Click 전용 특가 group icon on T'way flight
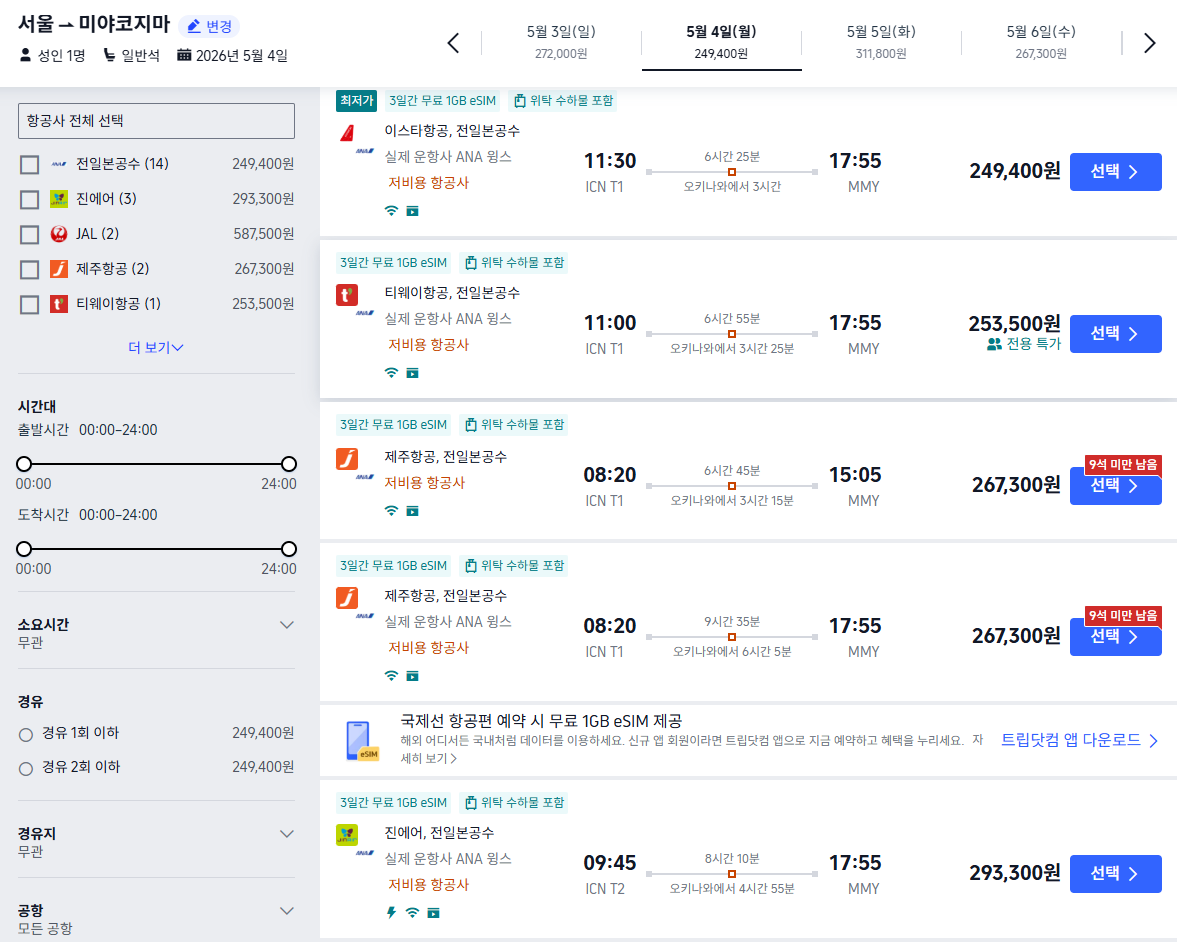Screen dimensions: 1177x942 pyautogui.click(x=995, y=344)
